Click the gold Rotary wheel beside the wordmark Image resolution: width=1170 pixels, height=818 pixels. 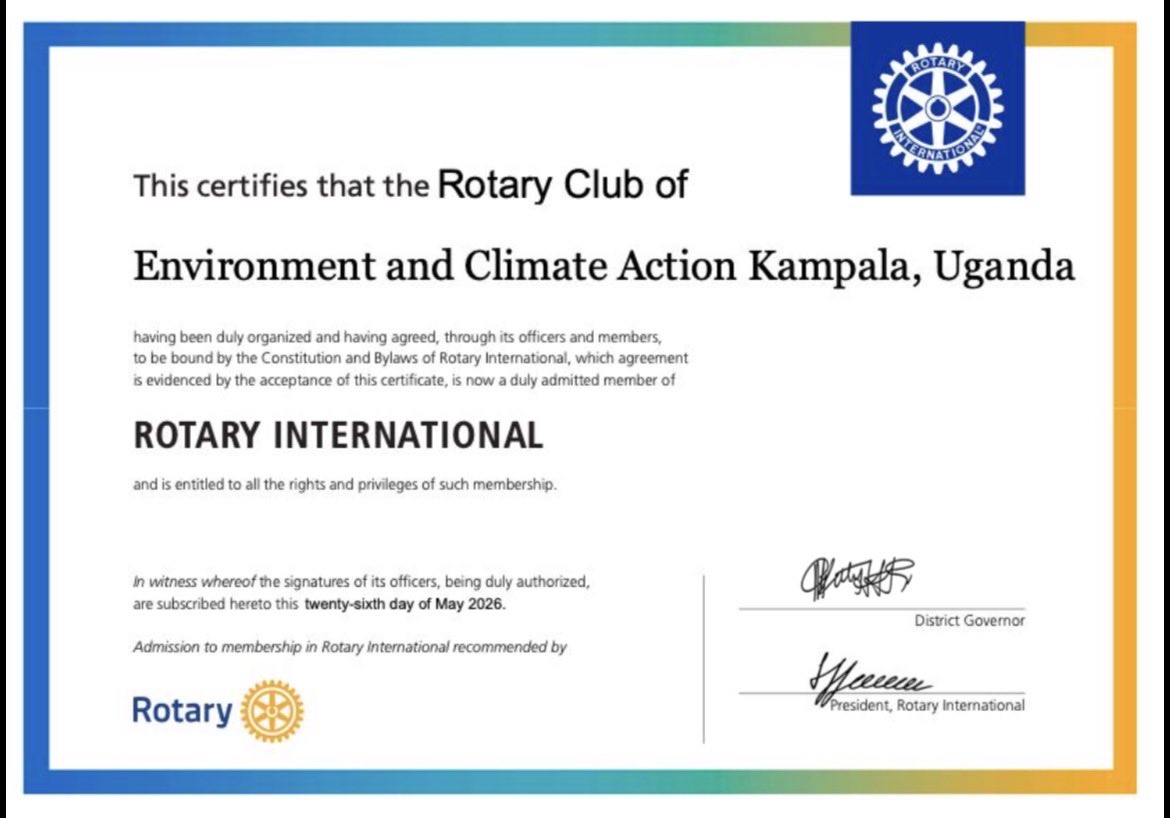pyautogui.click(x=272, y=711)
